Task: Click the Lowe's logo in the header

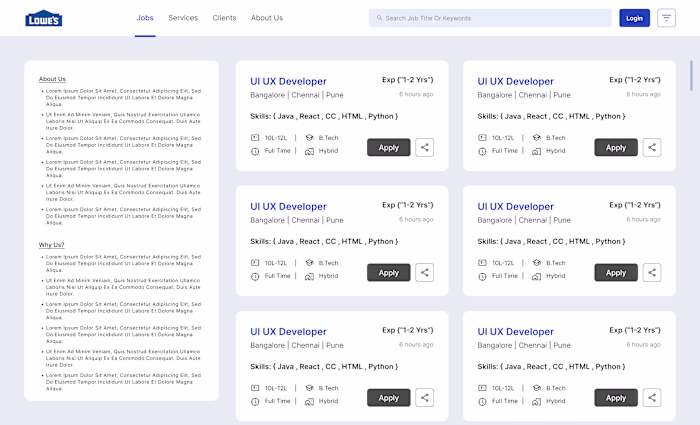Action: point(44,18)
